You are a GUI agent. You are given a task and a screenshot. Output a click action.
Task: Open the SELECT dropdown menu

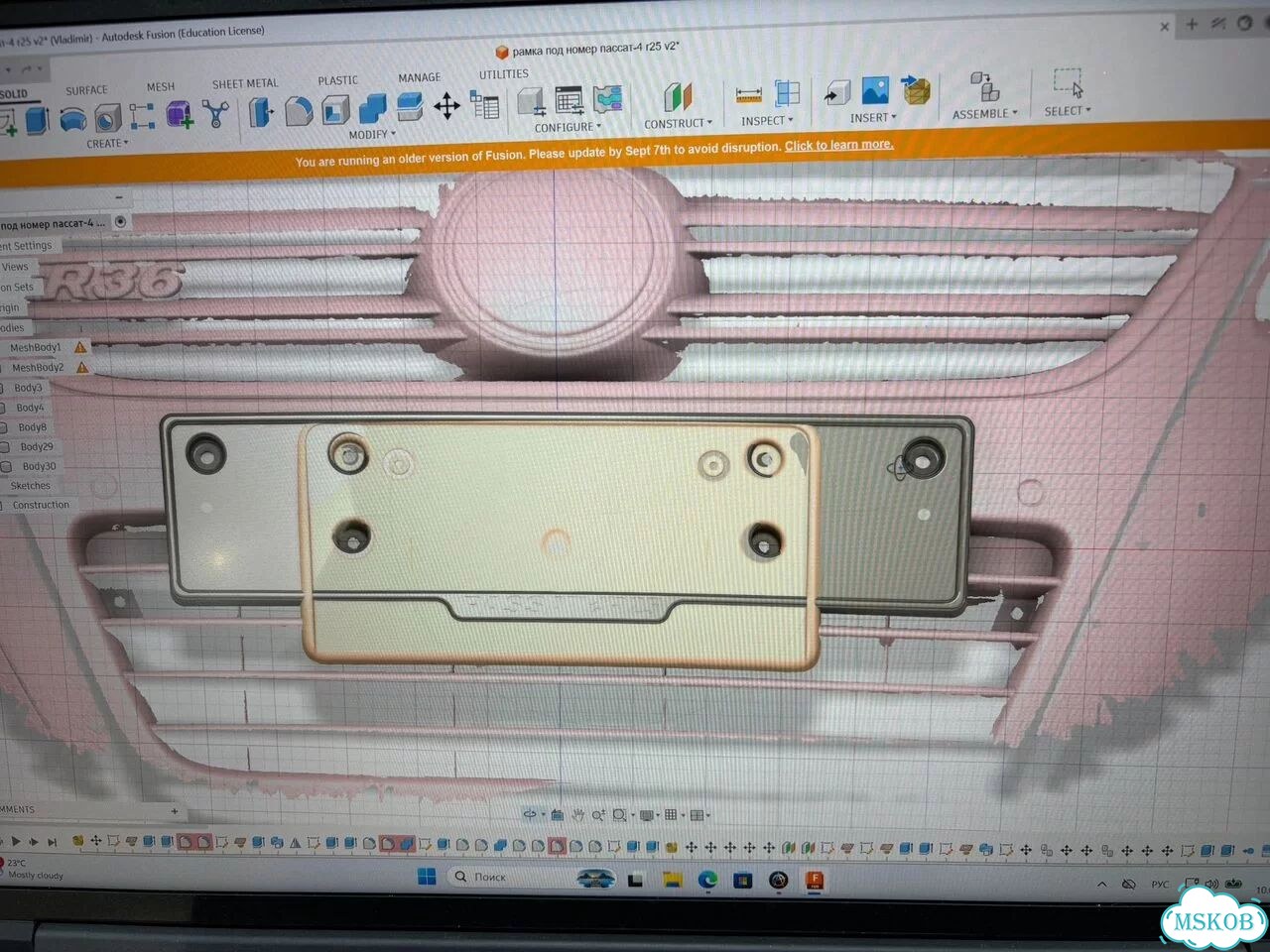click(1068, 111)
